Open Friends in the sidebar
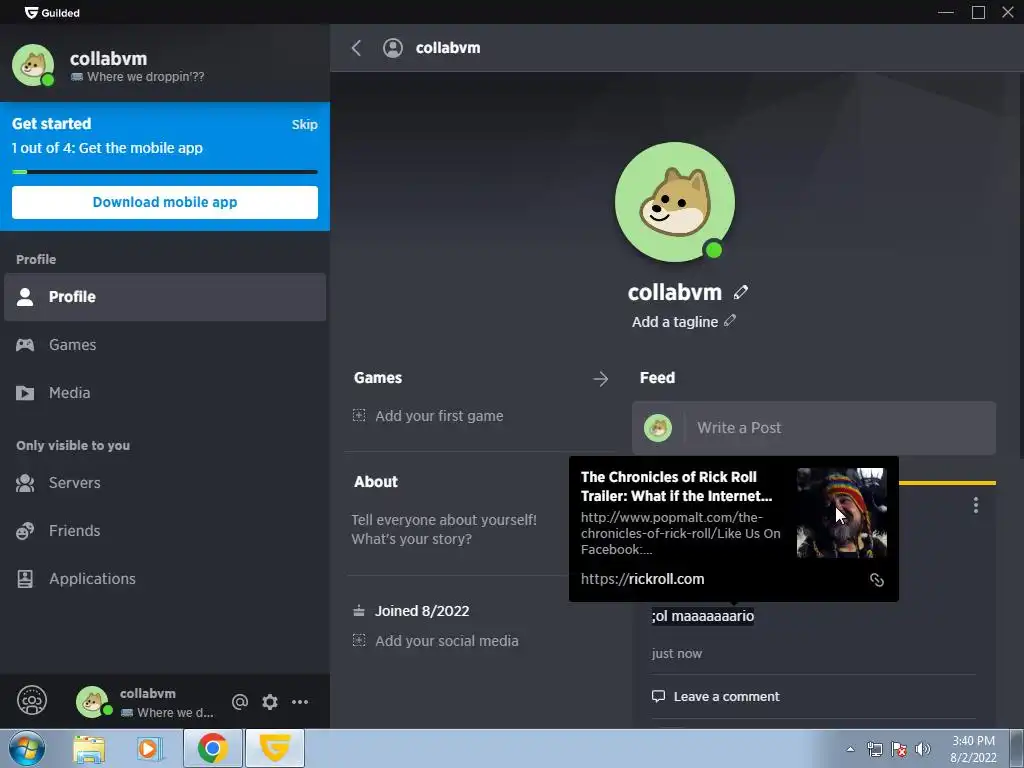The width and height of the screenshot is (1024, 768). pos(165,530)
